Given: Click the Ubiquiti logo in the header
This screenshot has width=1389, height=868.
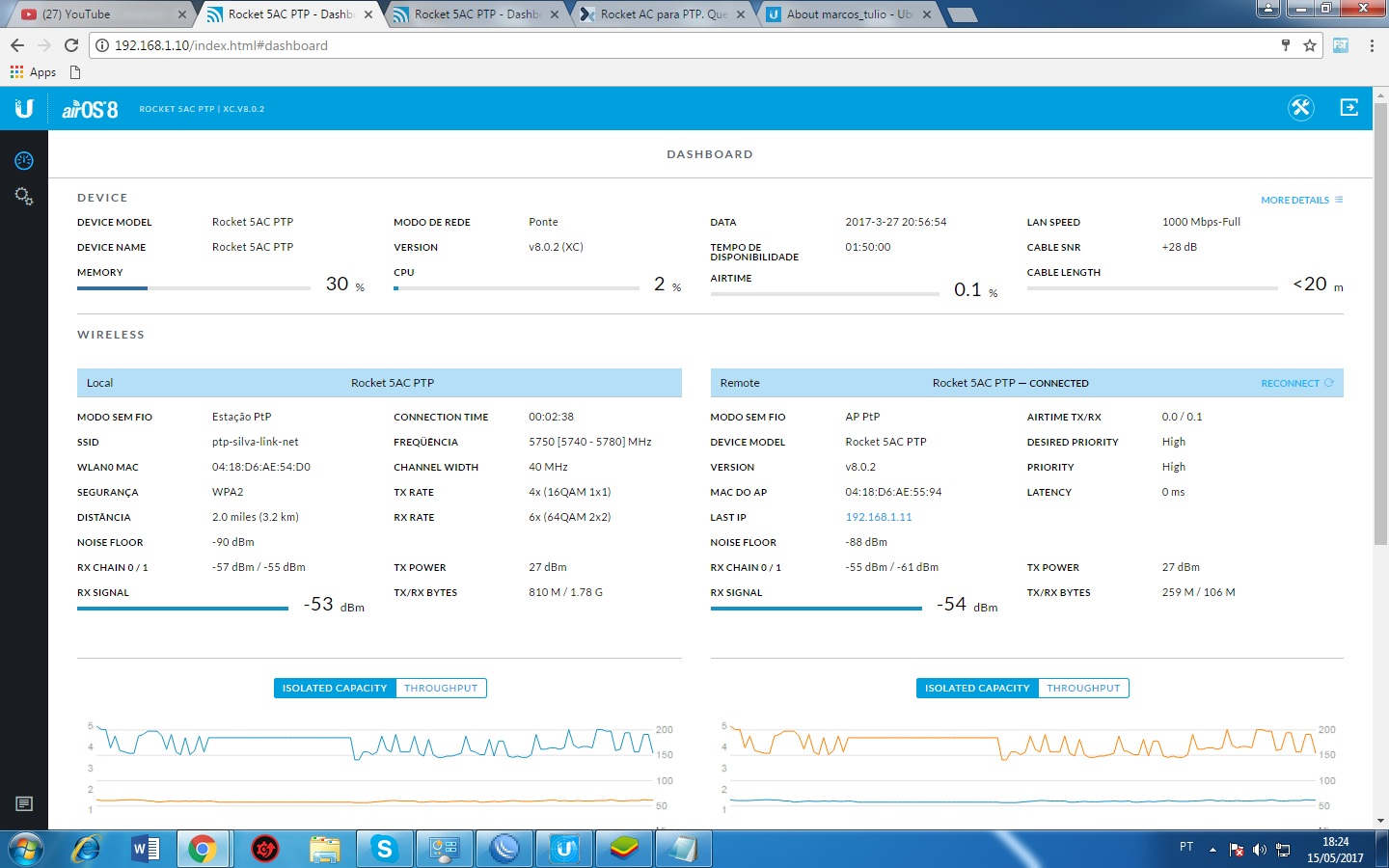Looking at the screenshot, I should (x=24, y=108).
